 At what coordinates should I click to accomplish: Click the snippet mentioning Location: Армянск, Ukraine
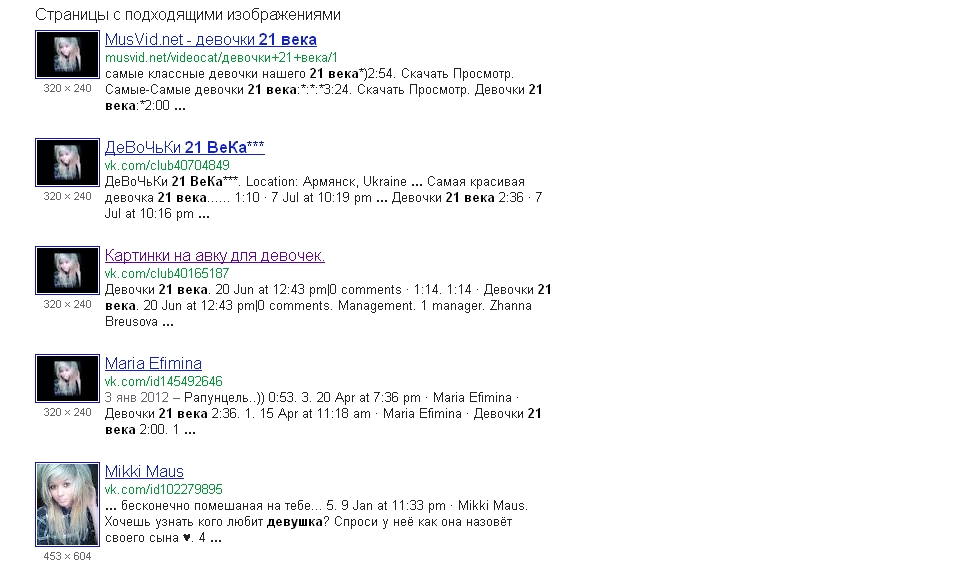(x=323, y=198)
